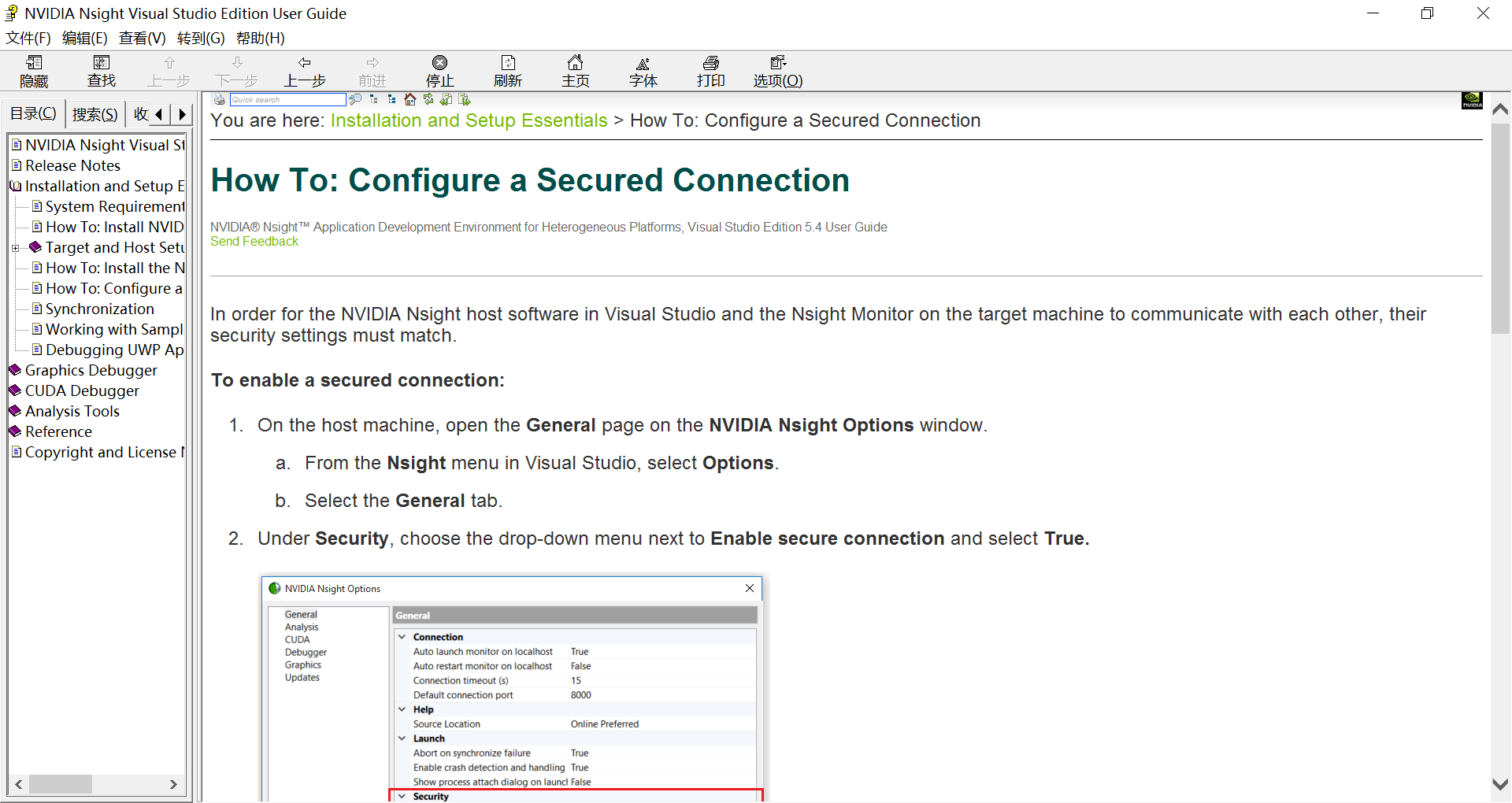Open the 转到(G) menu
The image size is (1512, 803).
(x=201, y=38)
